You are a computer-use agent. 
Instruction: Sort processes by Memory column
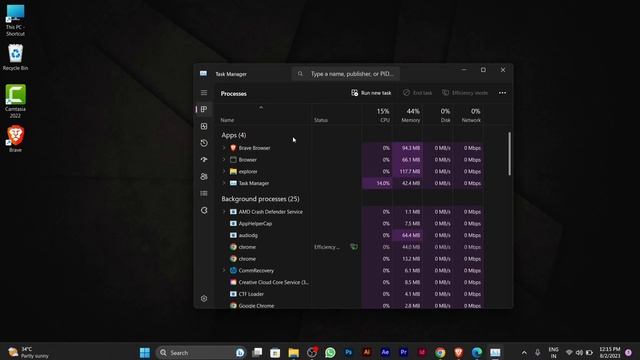[410, 115]
